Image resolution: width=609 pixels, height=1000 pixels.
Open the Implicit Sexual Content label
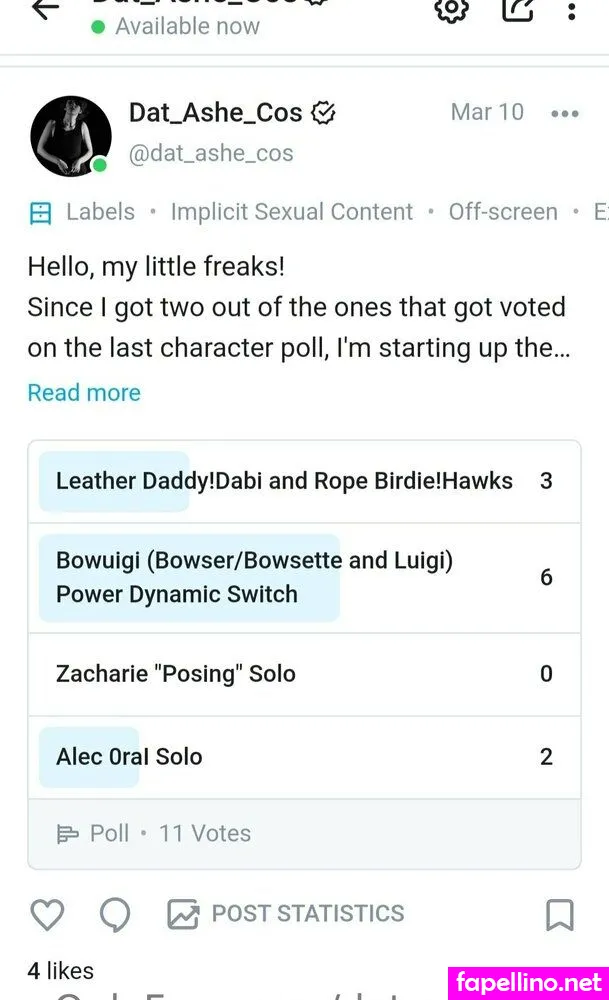[x=291, y=211]
